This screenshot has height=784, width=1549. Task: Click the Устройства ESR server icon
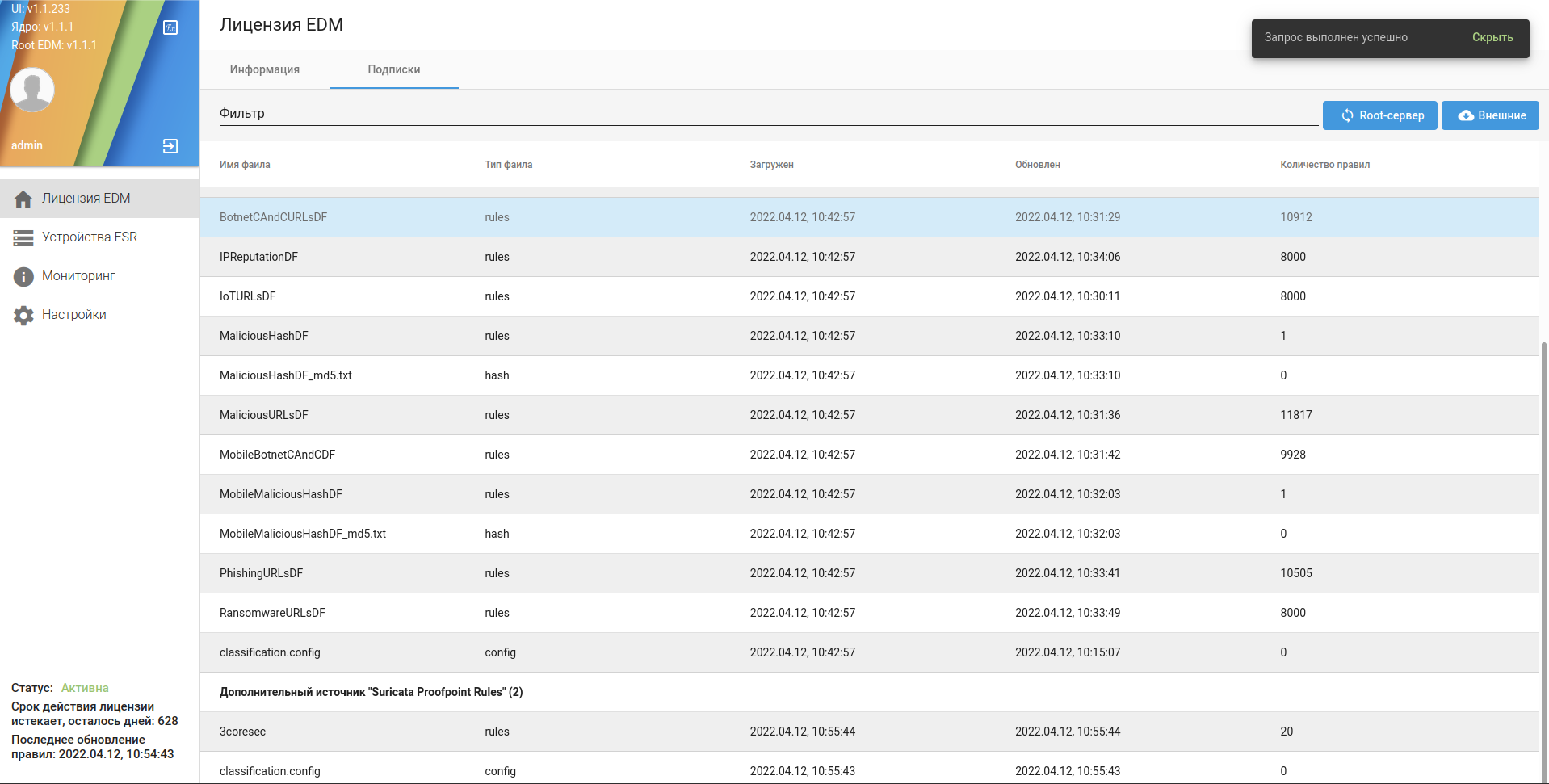(23, 237)
